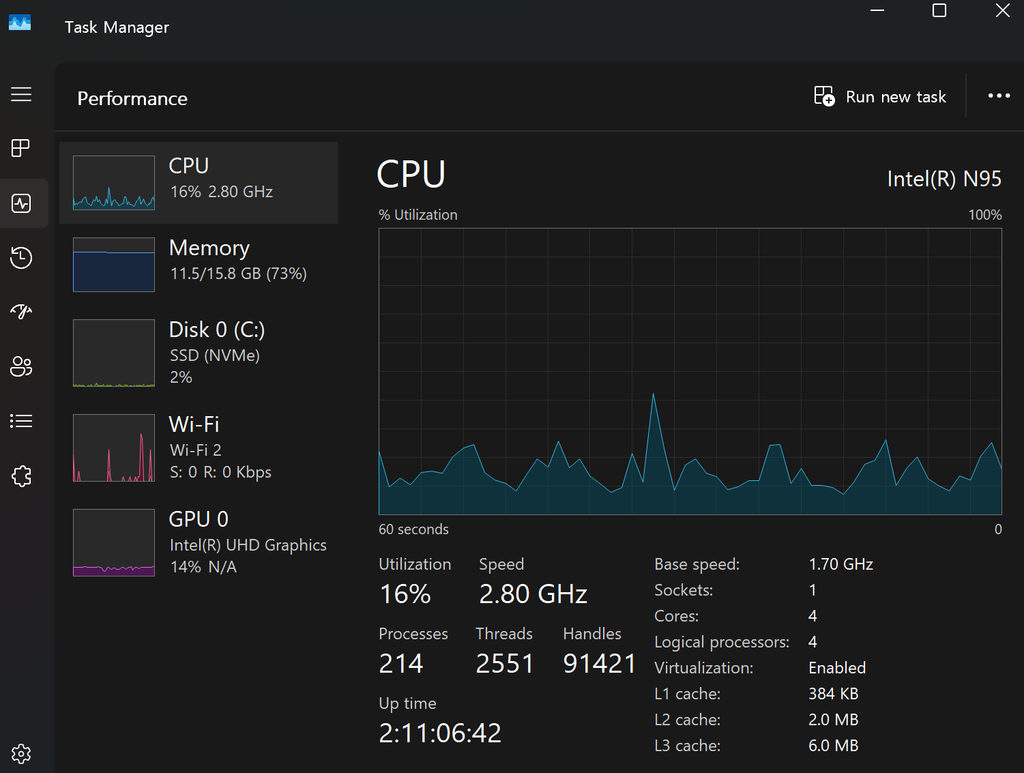This screenshot has height=773, width=1024.
Task: Click the Threads count 2551
Action: coord(505,664)
